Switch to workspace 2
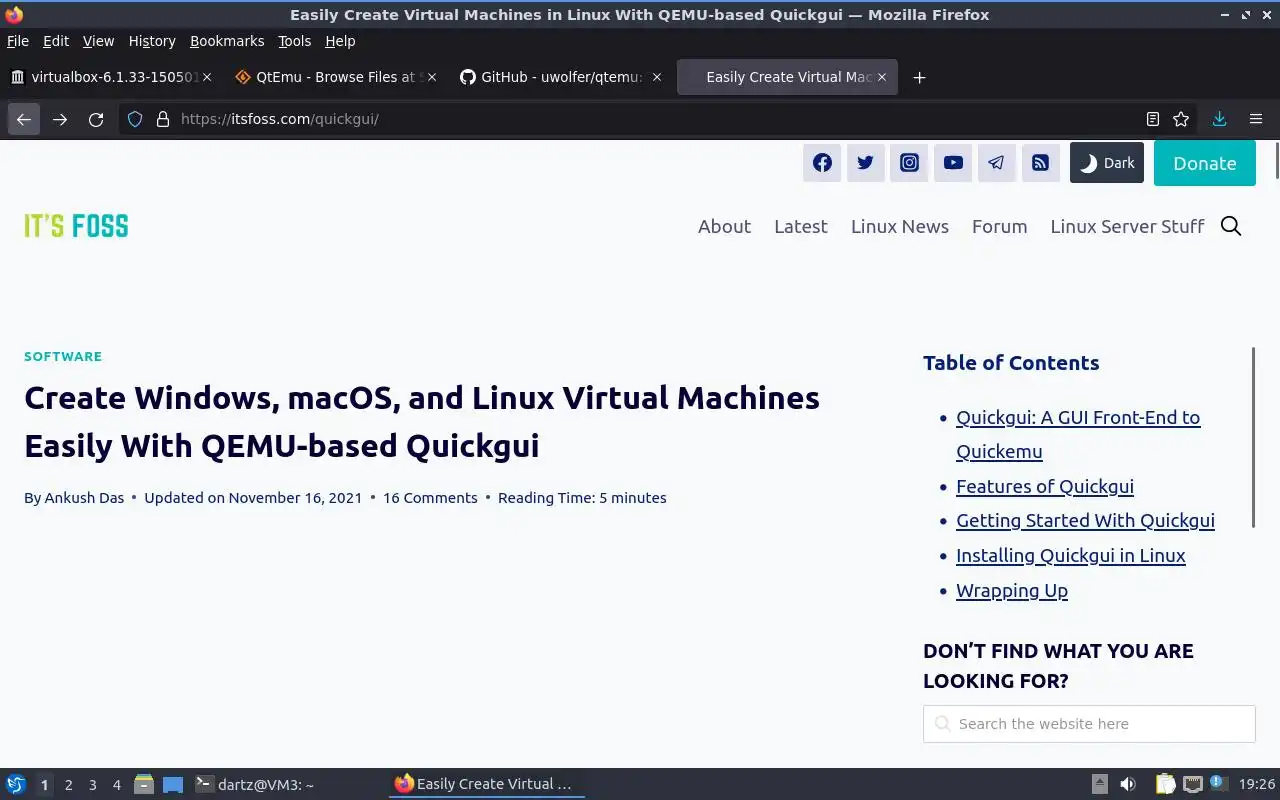This screenshot has height=800, width=1280. click(68, 785)
